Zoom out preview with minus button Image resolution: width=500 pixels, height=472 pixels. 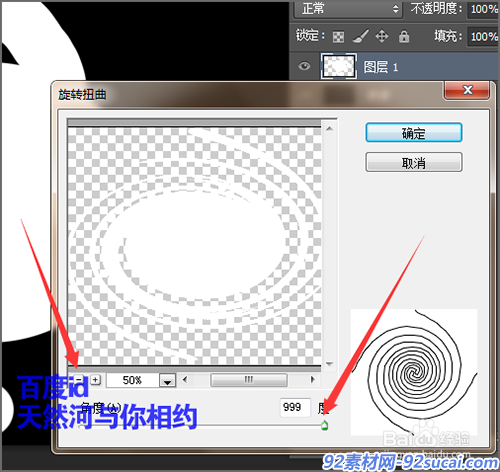tap(79, 379)
